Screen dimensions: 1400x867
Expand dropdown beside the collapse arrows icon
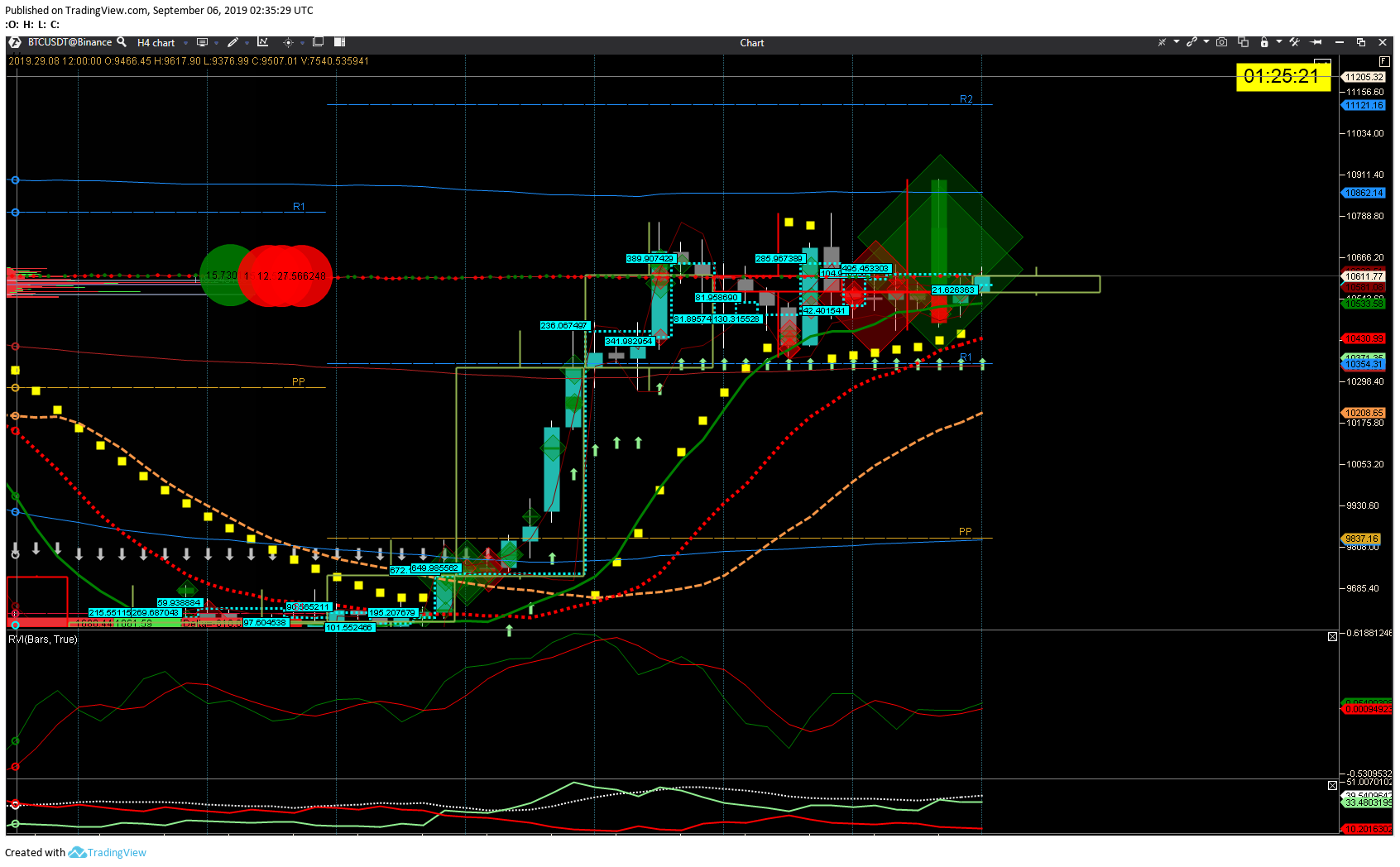coord(1176,42)
